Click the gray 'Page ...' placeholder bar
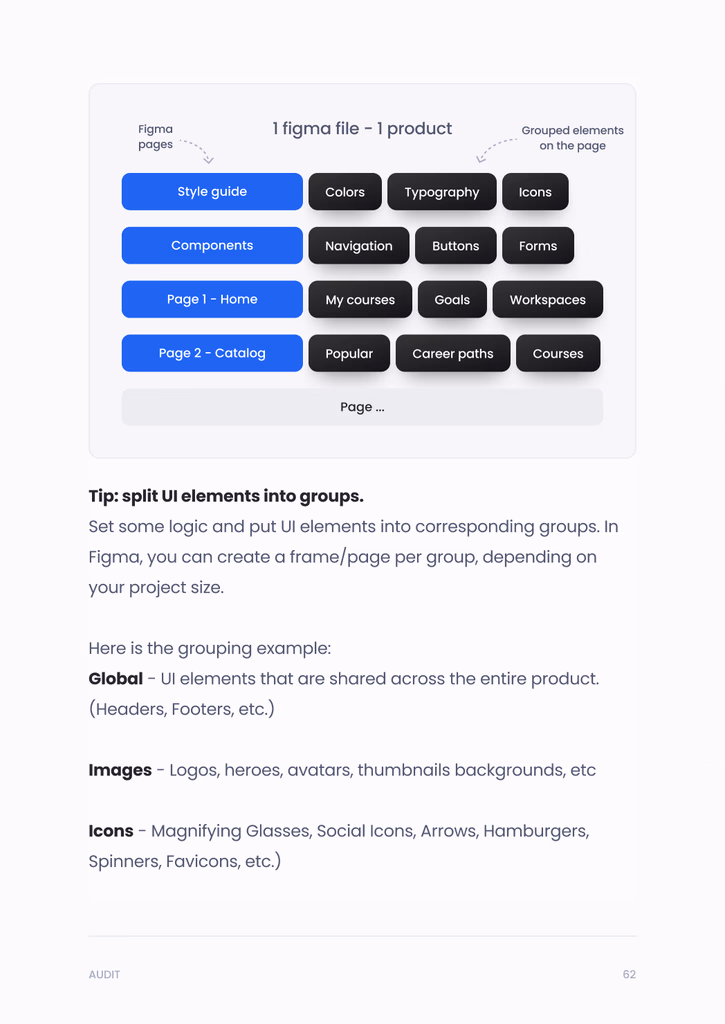This screenshot has width=725, height=1024. tap(362, 407)
